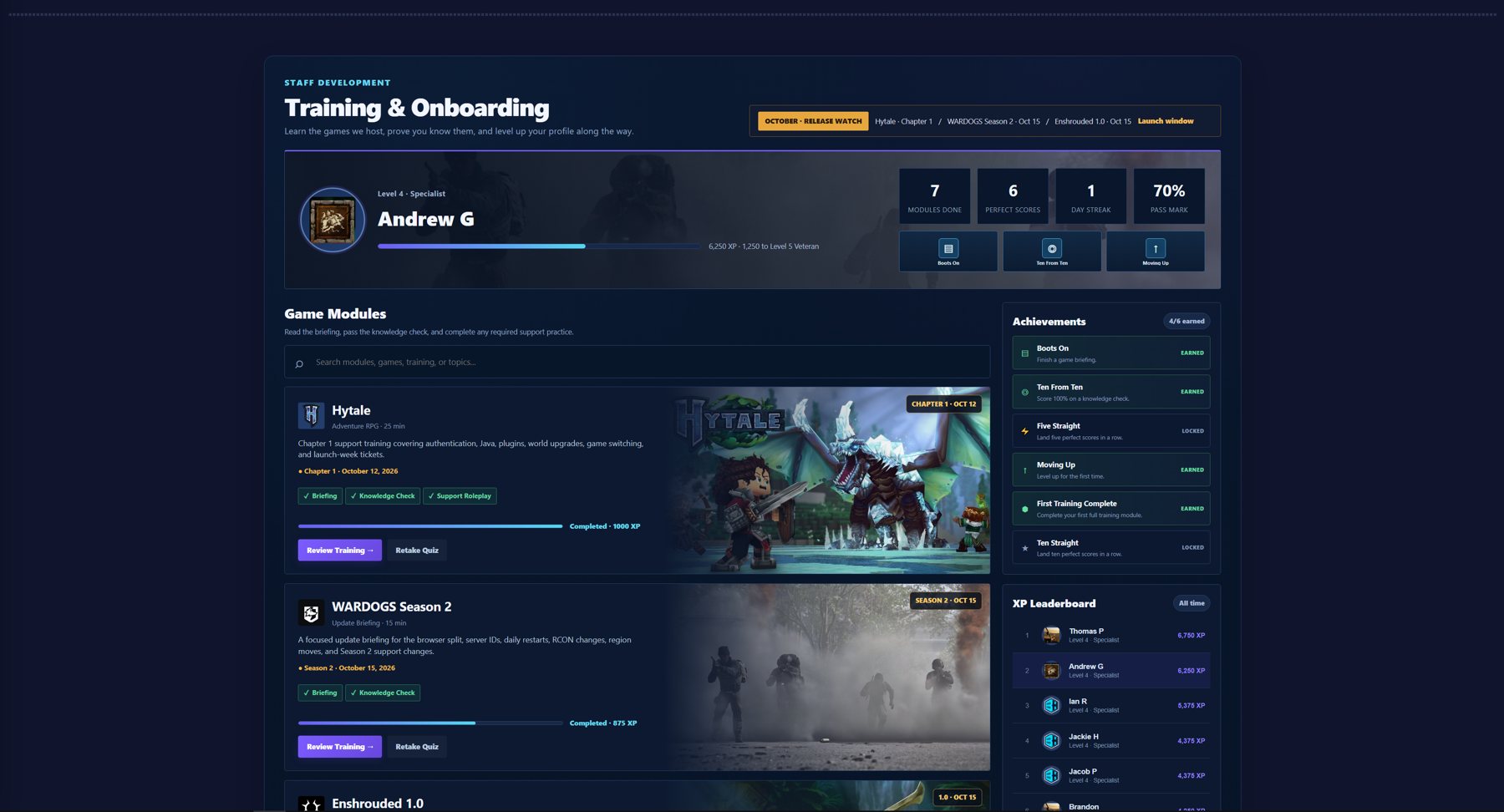The height and width of the screenshot is (812, 1504).
Task: Click the Hytale dragon artwork thumbnail
Action: point(829,480)
